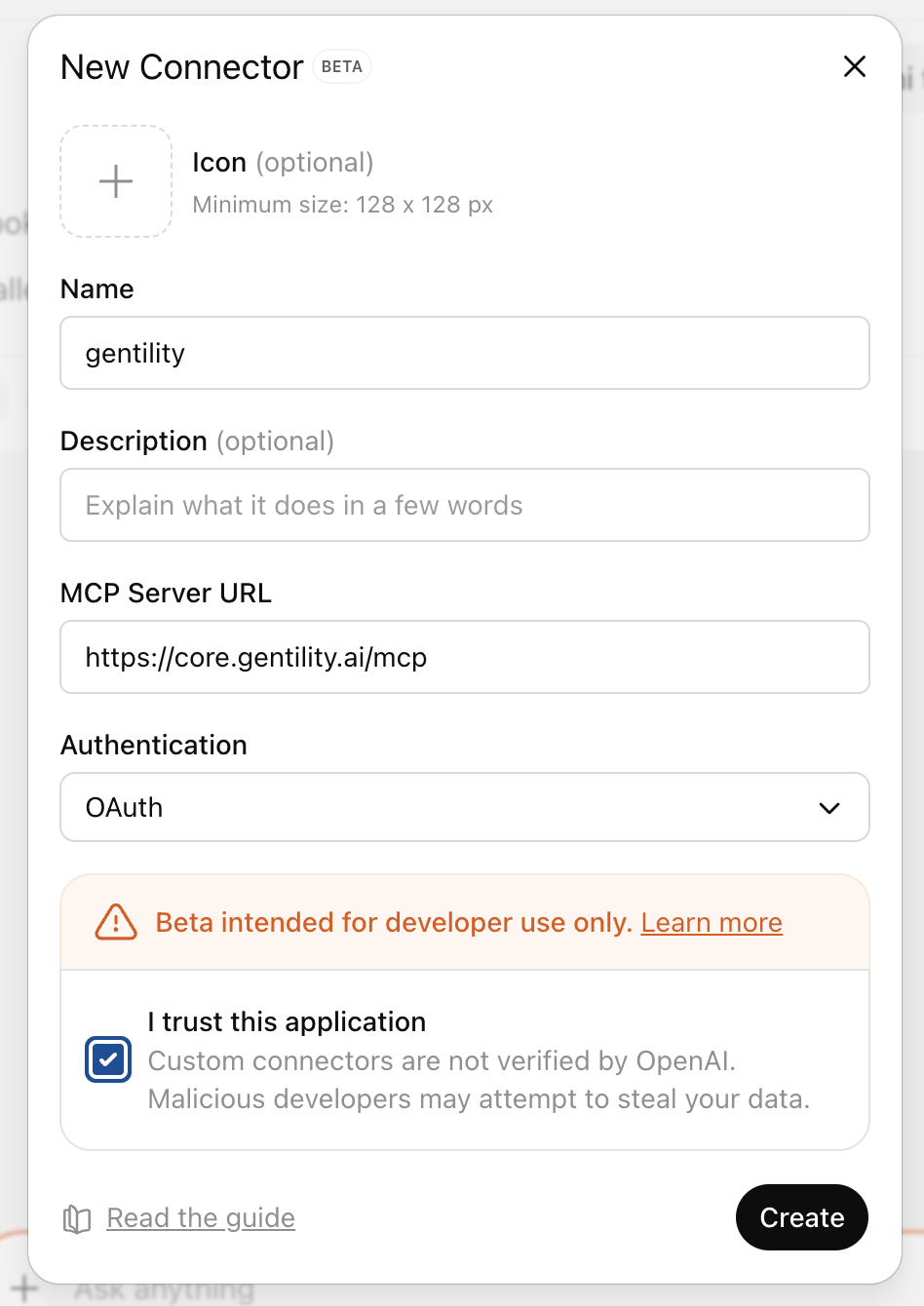The image size is (924, 1306).
Task: Click the I trust this application label
Action: point(287,1021)
